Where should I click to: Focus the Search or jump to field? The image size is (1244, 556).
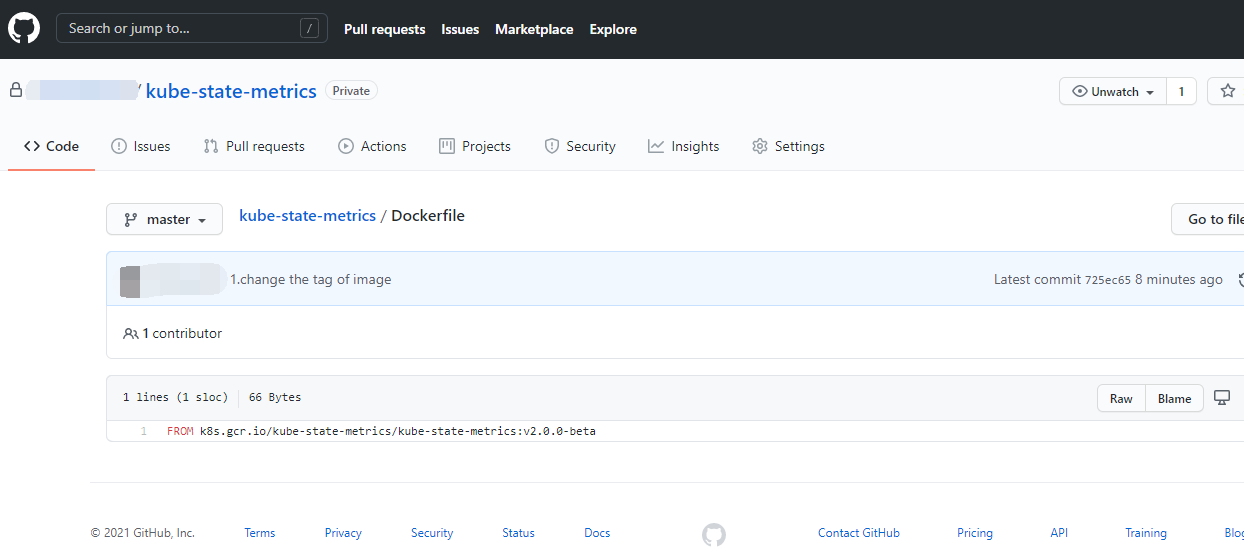180,29
